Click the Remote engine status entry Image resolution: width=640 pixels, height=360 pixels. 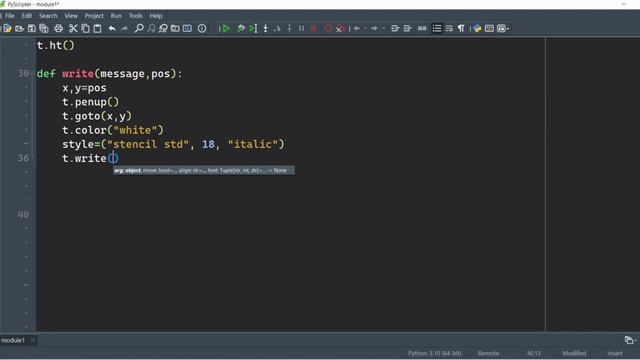488,353
